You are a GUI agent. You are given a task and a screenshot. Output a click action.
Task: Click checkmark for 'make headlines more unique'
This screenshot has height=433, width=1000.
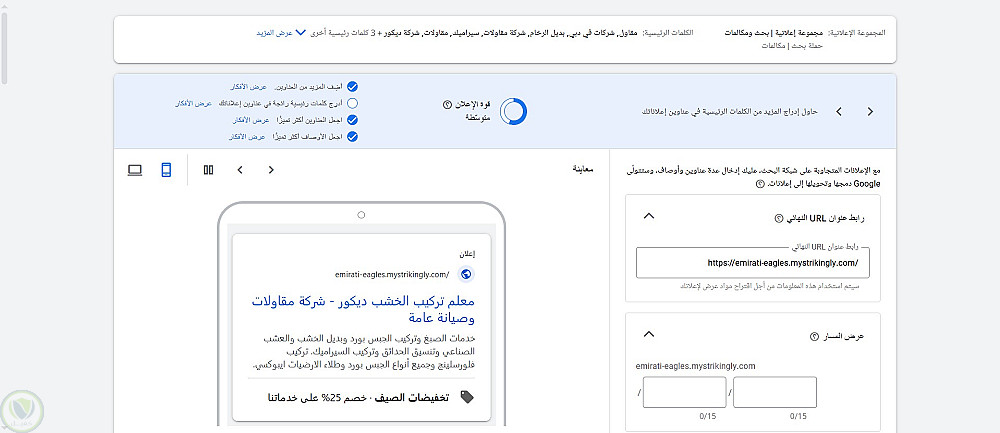point(352,120)
